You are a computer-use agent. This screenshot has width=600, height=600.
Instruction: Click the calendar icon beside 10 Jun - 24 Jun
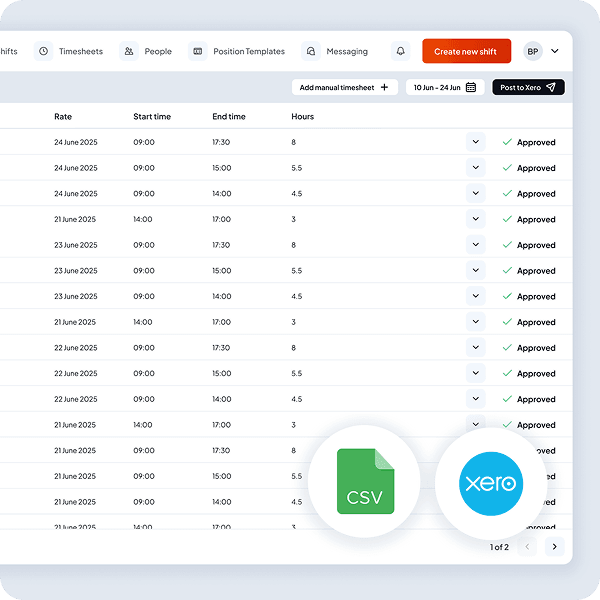click(x=471, y=87)
